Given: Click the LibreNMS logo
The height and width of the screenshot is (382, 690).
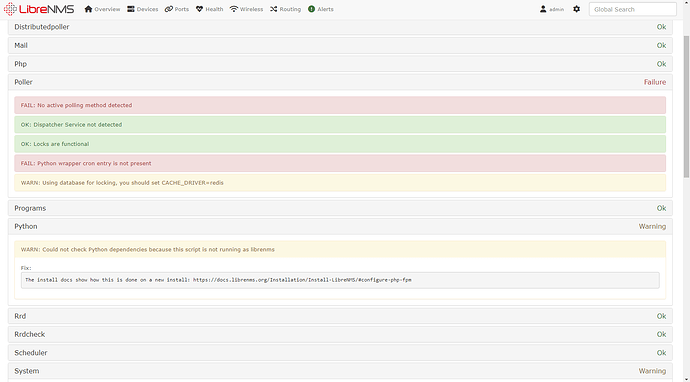Looking at the screenshot, I should tap(39, 9).
